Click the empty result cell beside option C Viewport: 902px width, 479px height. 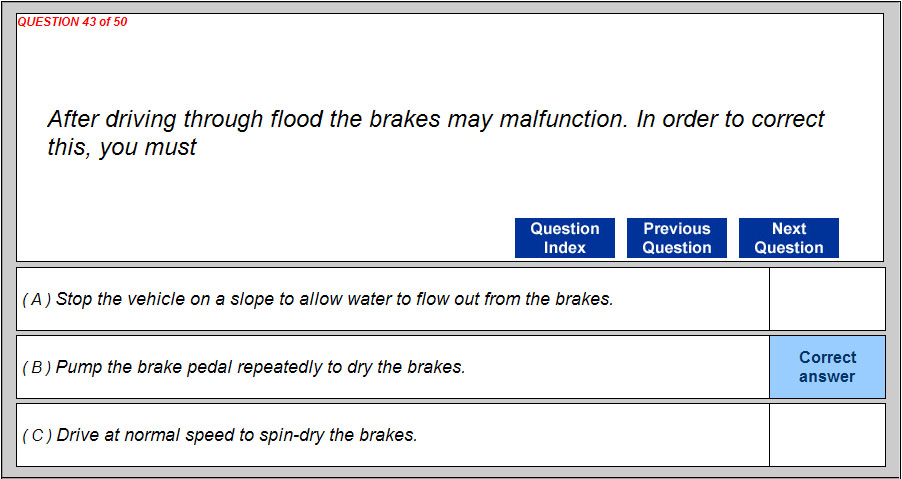click(x=827, y=435)
